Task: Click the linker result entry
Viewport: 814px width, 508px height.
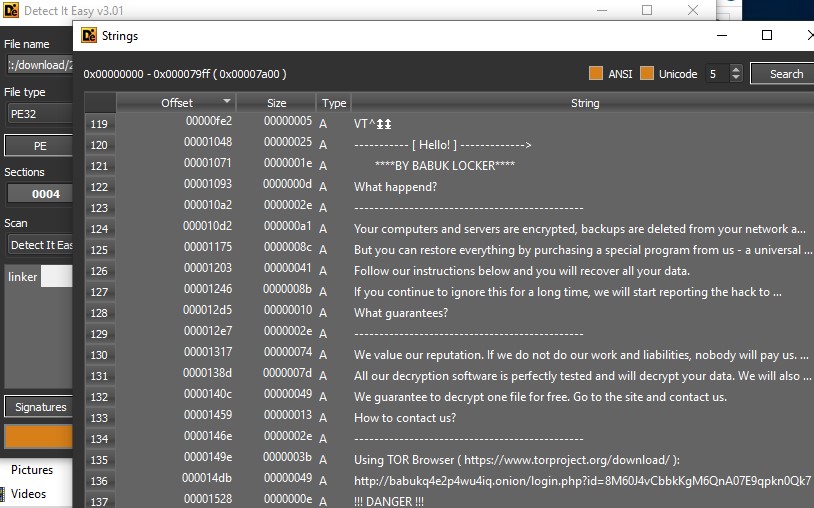Action: (x=22, y=277)
